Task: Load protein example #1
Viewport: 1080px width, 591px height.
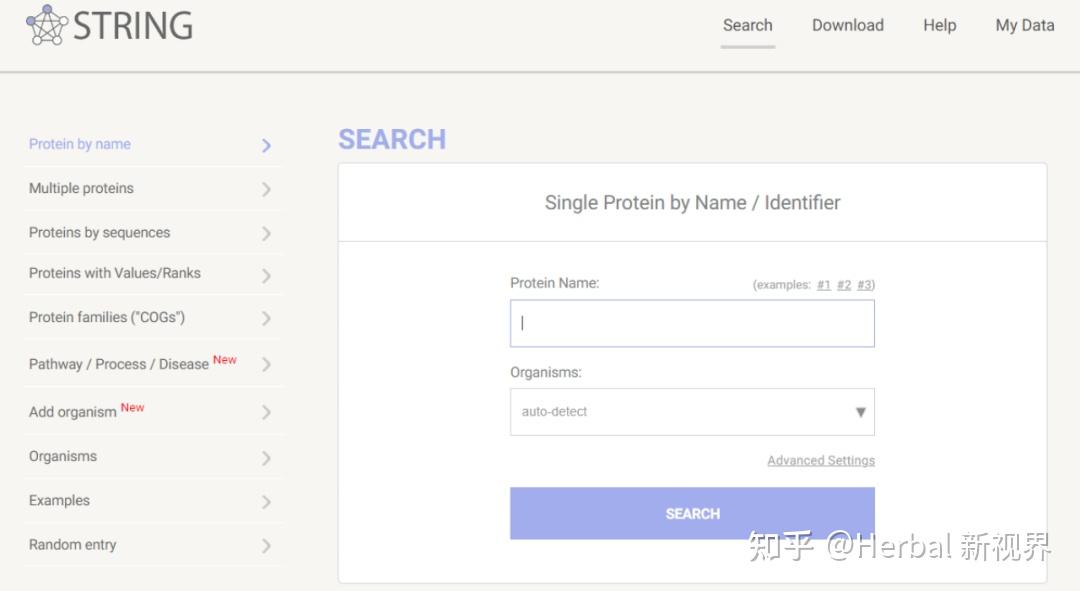Action: point(824,285)
